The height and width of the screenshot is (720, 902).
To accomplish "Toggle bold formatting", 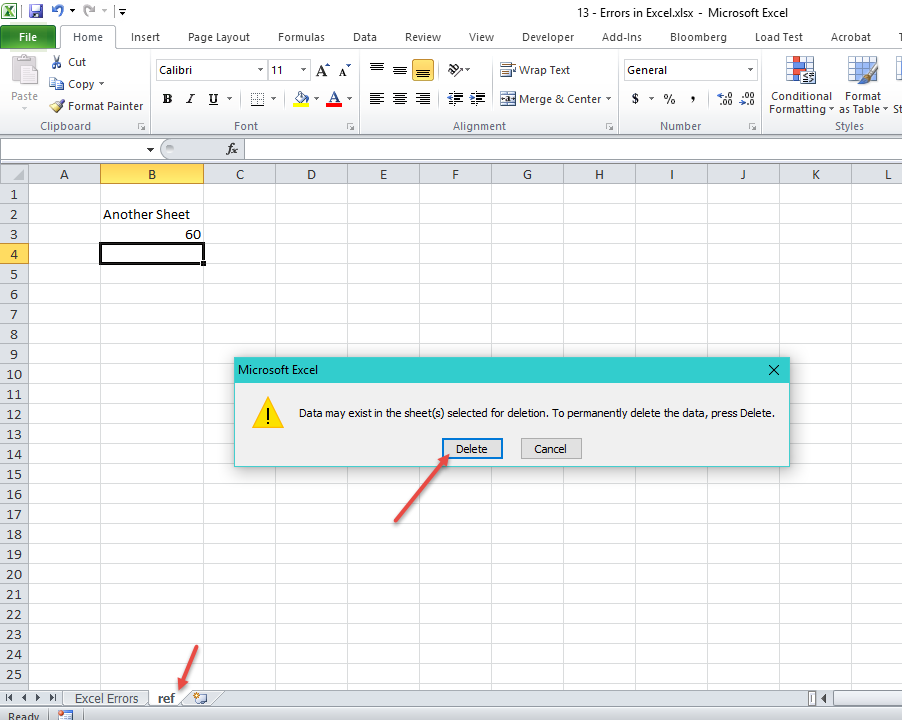I will coord(167,98).
